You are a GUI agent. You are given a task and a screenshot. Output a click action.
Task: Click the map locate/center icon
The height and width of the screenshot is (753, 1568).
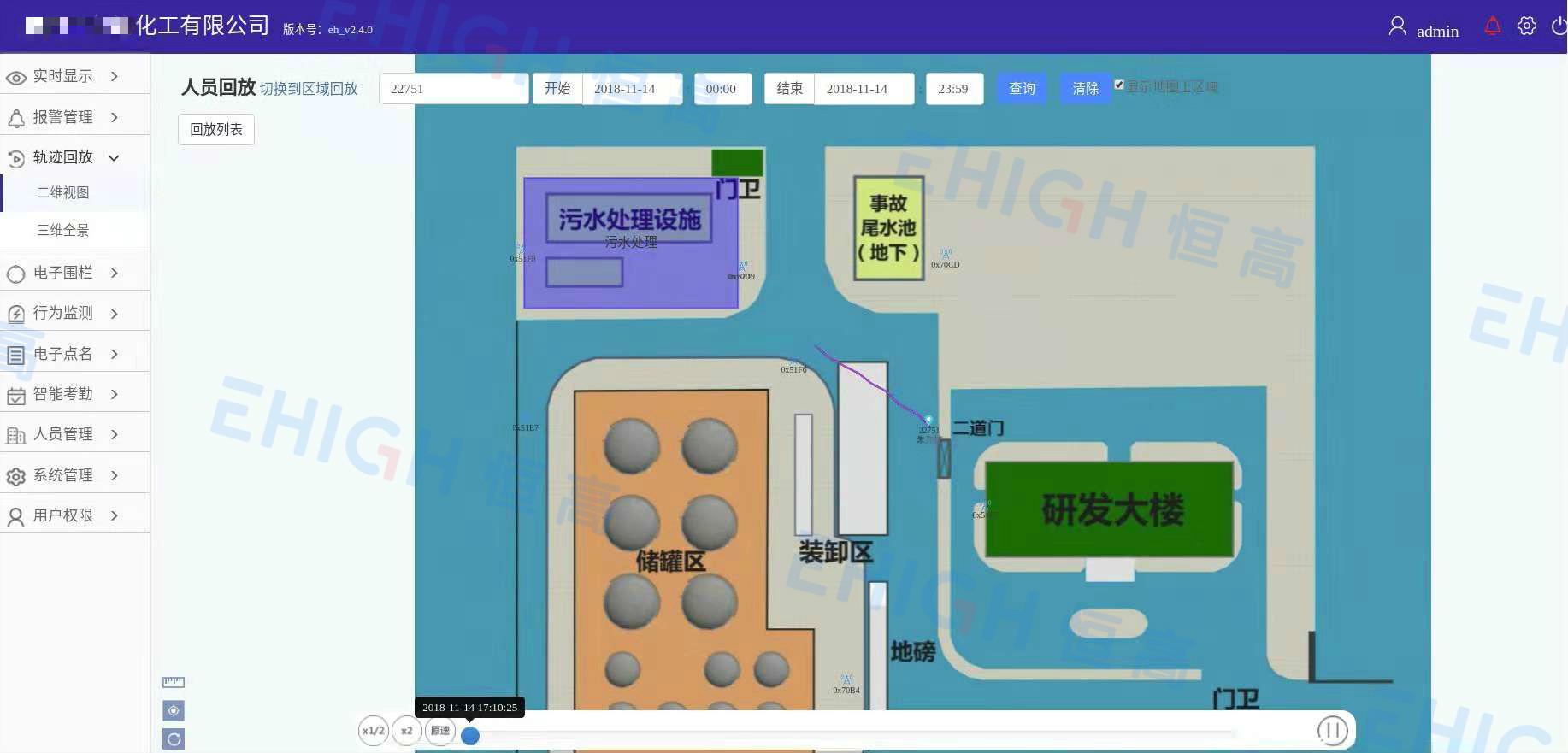pos(174,711)
